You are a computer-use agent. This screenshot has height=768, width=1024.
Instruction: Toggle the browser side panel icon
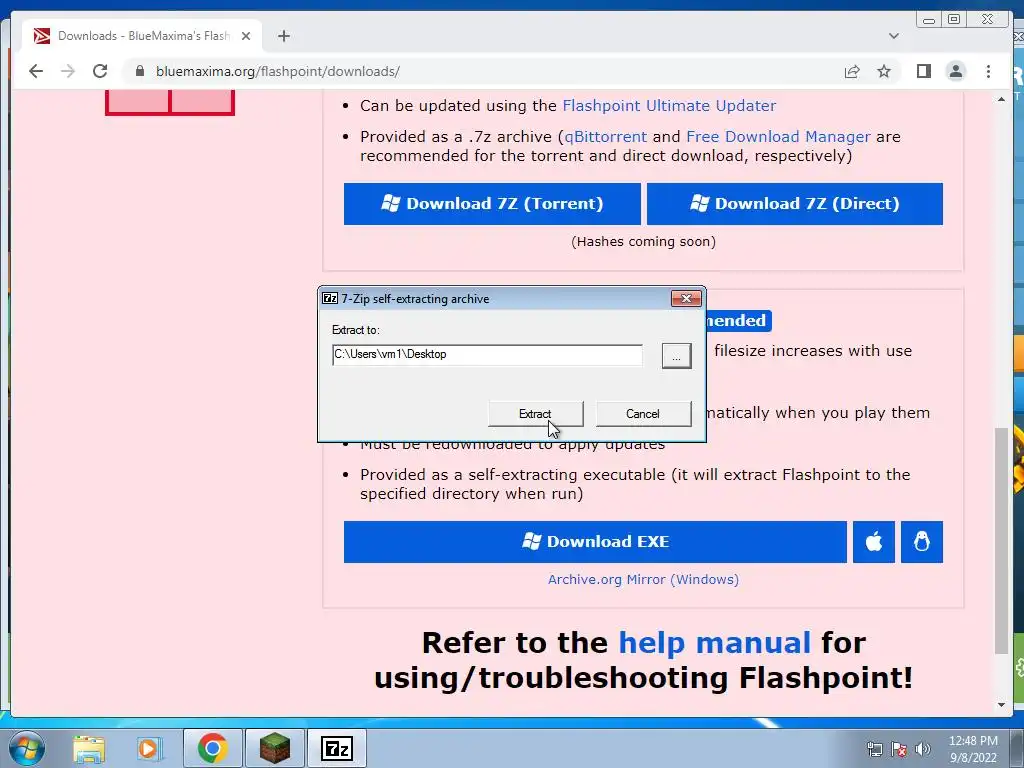pyautogui.click(x=923, y=71)
